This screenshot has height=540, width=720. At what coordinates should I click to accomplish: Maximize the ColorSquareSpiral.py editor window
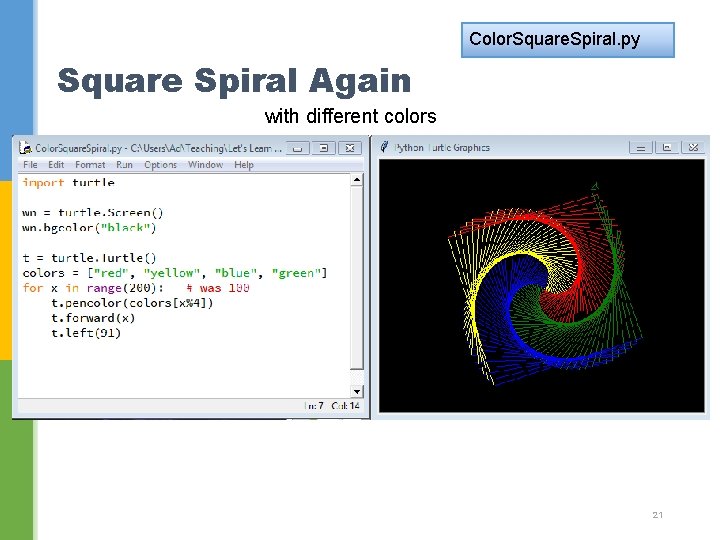click(x=324, y=148)
